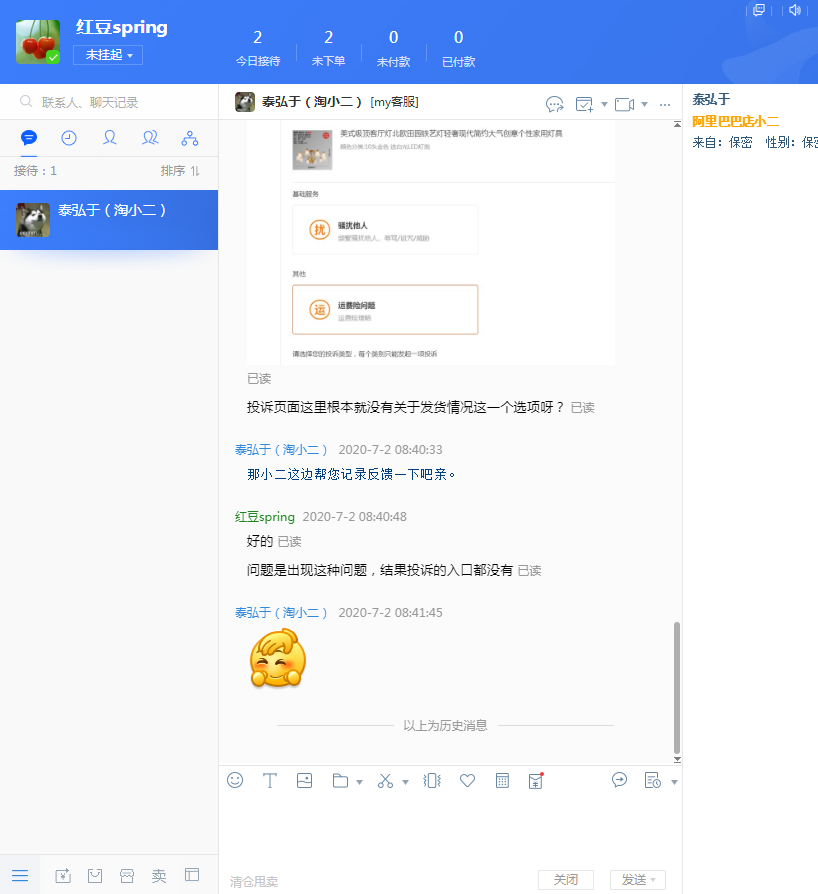The width and height of the screenshot is (818, 894).
Task: Insert an image via picture icon
Action: tap(304, 781)
